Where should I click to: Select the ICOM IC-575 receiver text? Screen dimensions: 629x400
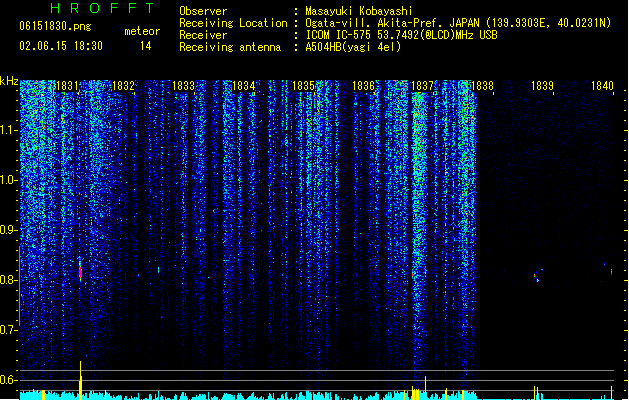tap(402, 35)
